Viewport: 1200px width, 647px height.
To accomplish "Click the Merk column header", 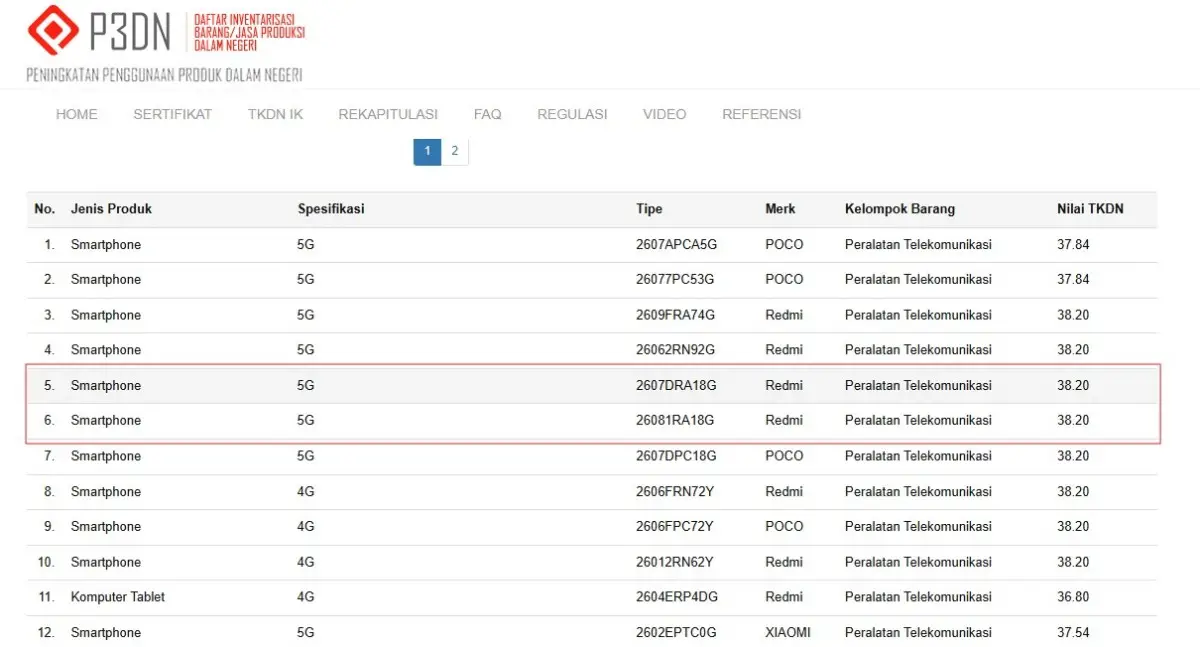I will point(781,209).
